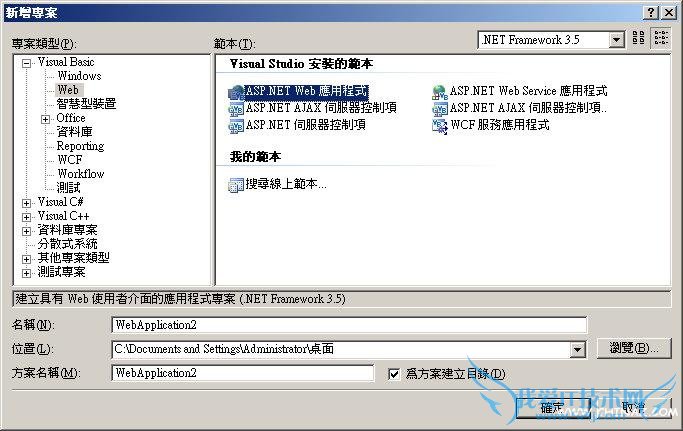Switch to small icons list view

pyautogui.click(x=661, y=37)
